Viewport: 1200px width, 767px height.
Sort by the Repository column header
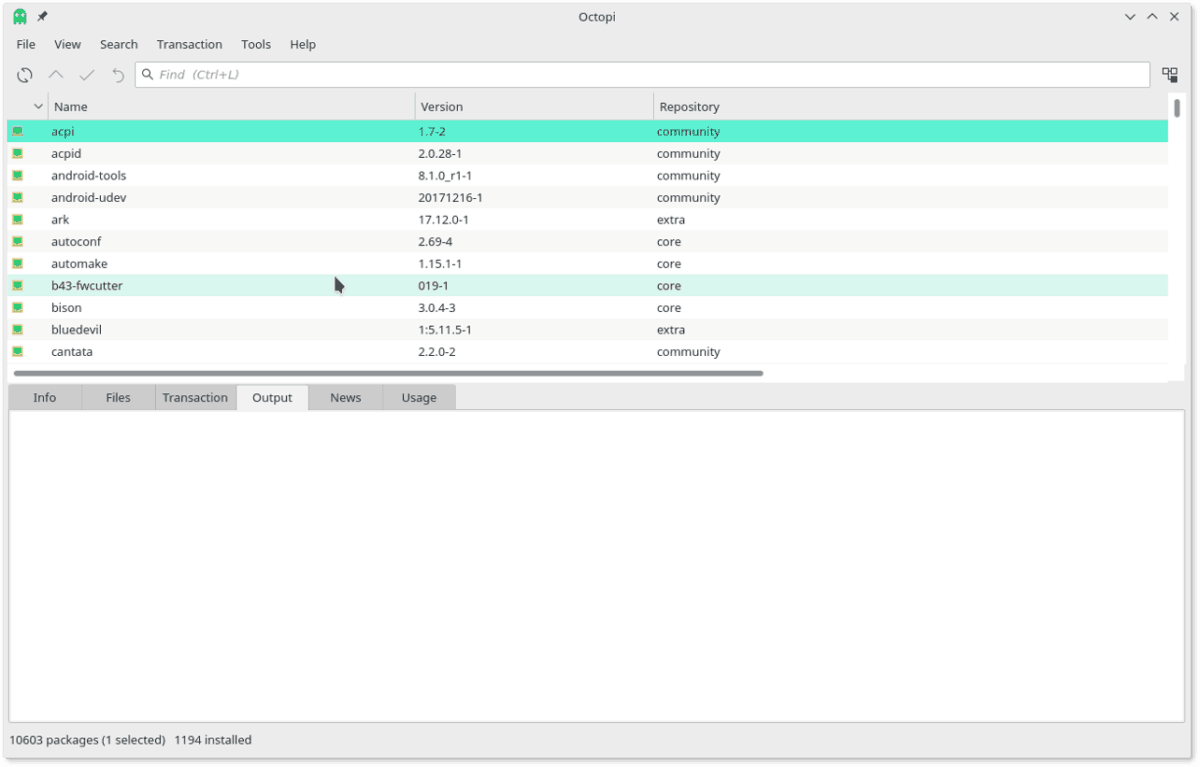point(910,107)
